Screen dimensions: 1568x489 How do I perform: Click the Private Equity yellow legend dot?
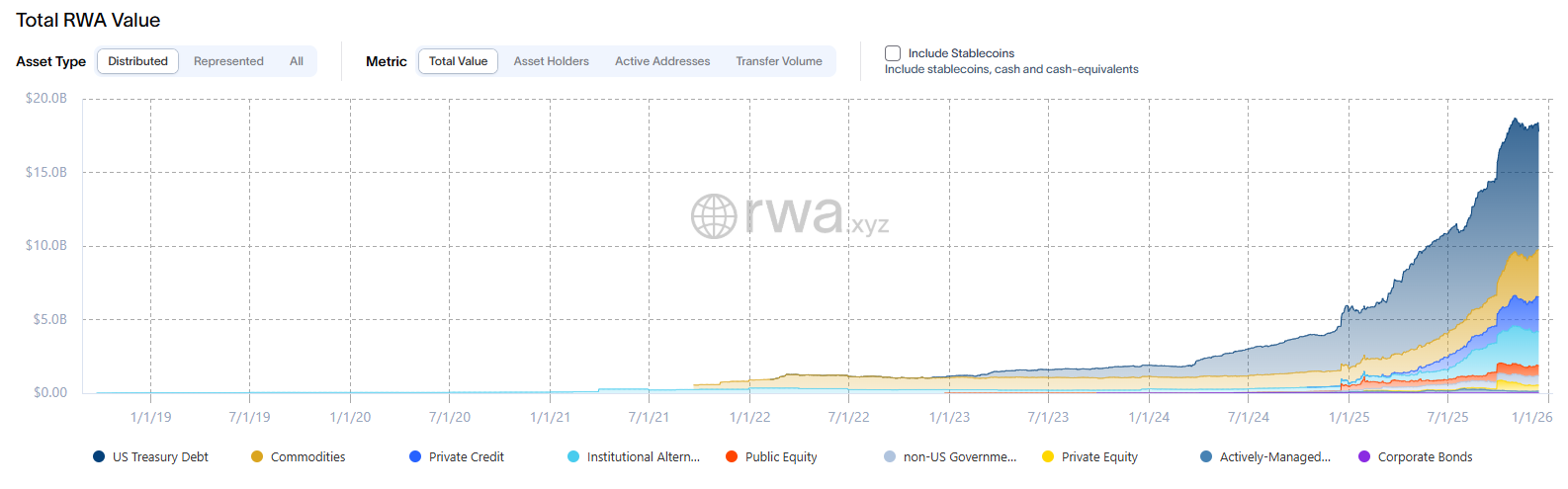(x=1048, y=456)
